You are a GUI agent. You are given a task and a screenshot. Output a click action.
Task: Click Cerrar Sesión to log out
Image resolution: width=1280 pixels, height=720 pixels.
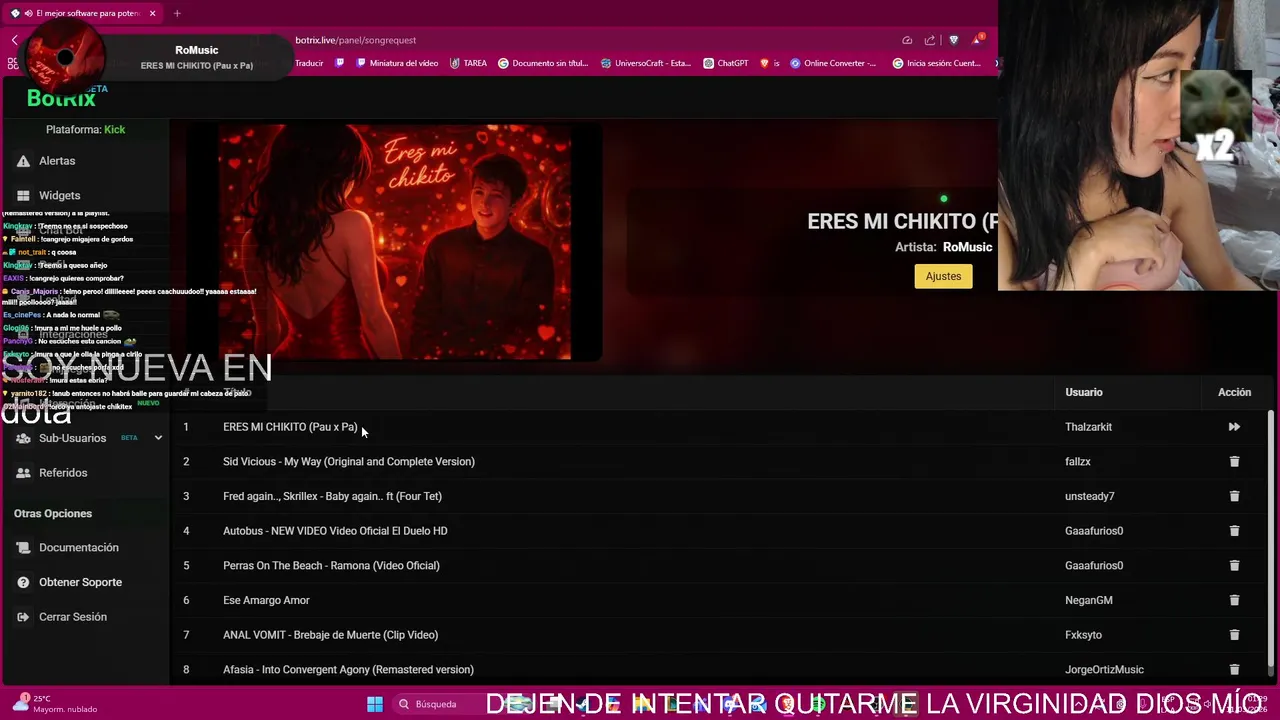(x=72, y=617)
